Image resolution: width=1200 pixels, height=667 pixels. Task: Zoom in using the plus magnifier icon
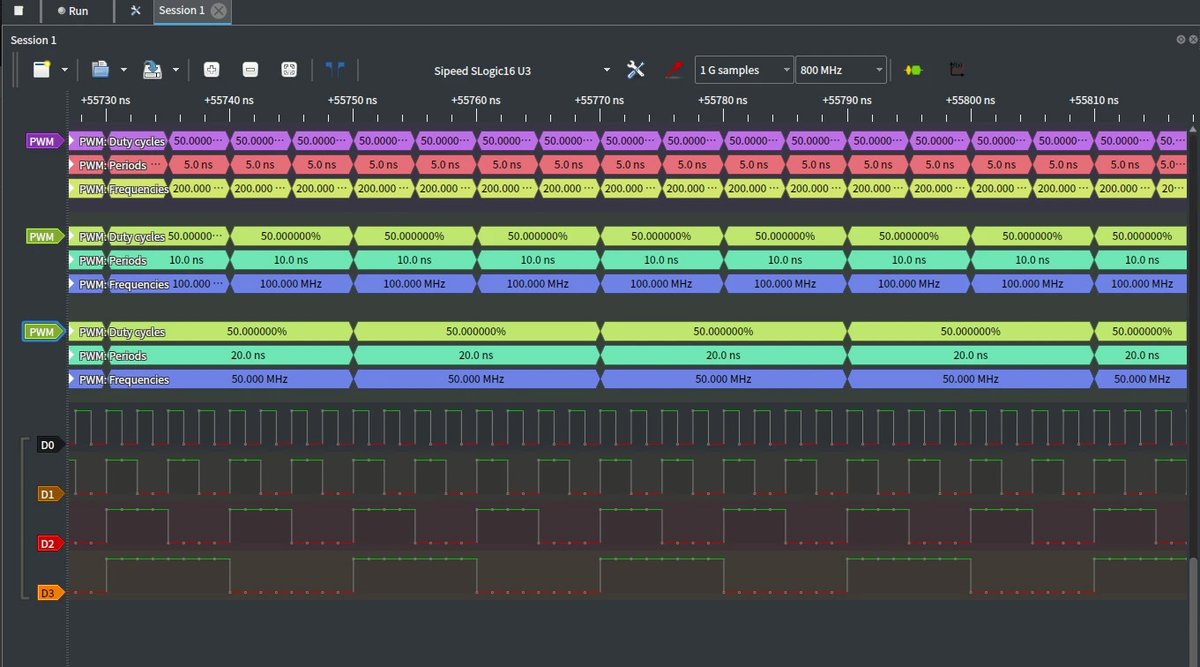pos(210,70)
